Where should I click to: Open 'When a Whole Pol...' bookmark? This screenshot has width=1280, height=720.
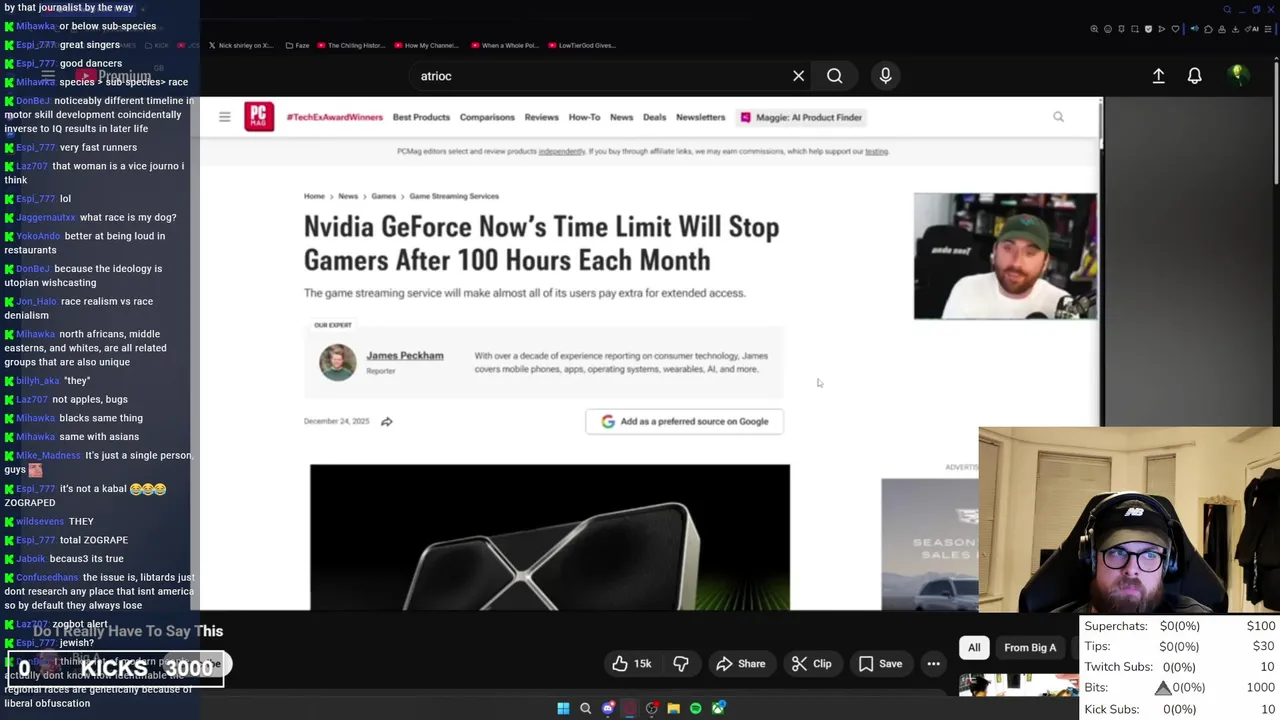pyautogui.click(x=504, y=45)
